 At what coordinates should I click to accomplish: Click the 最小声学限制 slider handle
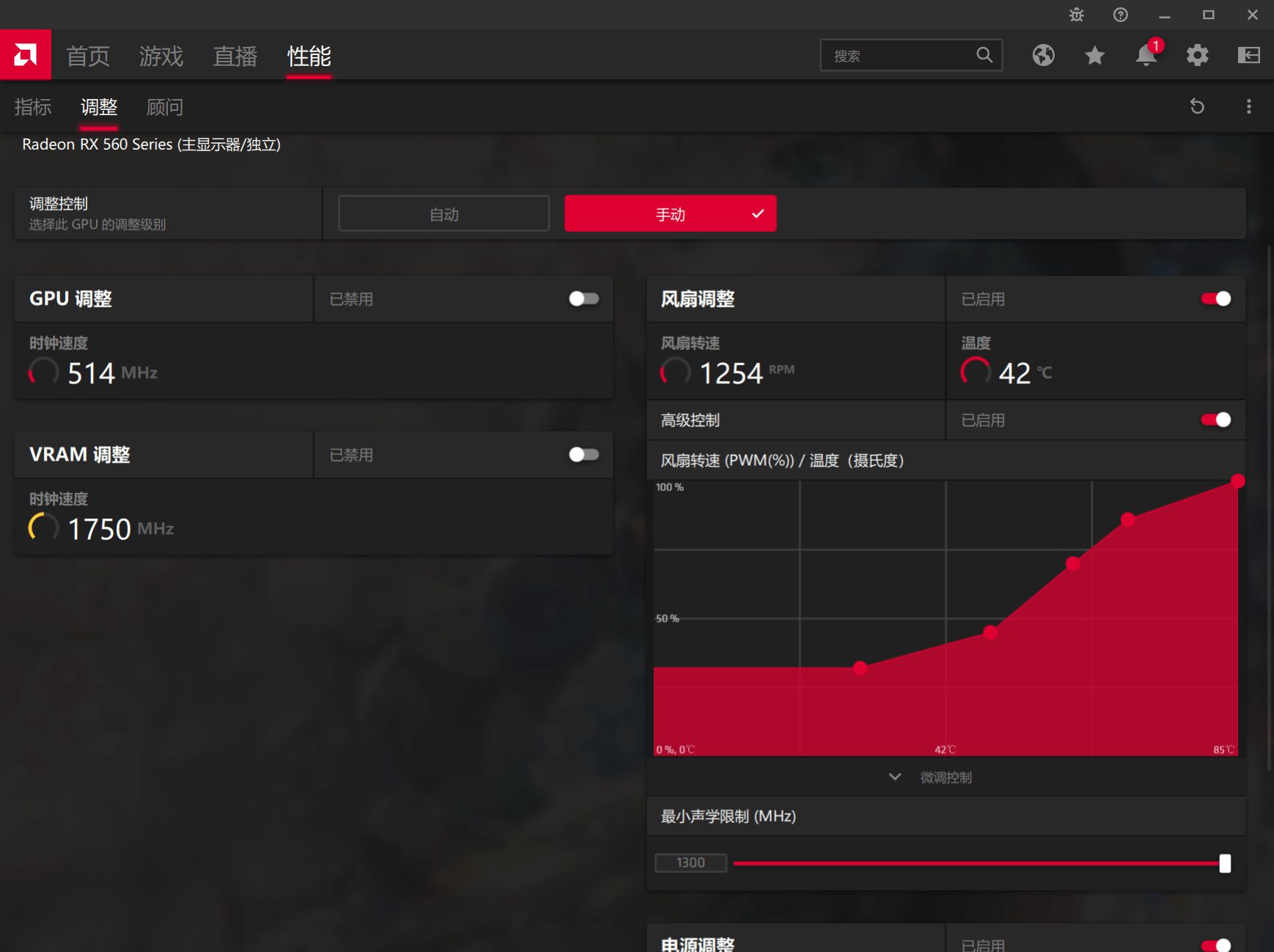[x=1225, y=863]
